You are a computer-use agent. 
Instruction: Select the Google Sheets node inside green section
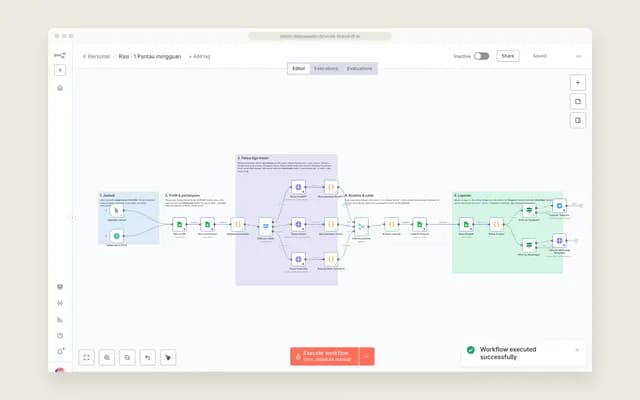pyautogui.click(x=466, y=224)
